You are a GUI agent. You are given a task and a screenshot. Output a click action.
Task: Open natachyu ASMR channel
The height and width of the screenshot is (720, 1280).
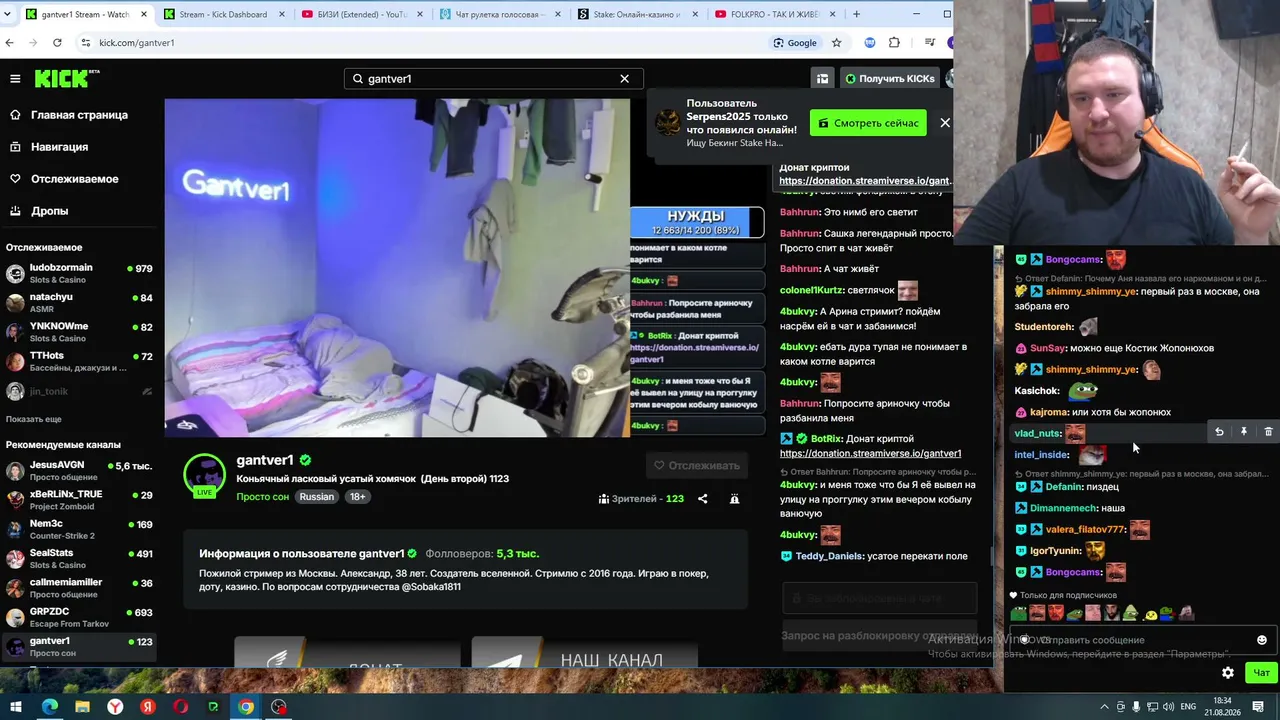coord(80,302)
